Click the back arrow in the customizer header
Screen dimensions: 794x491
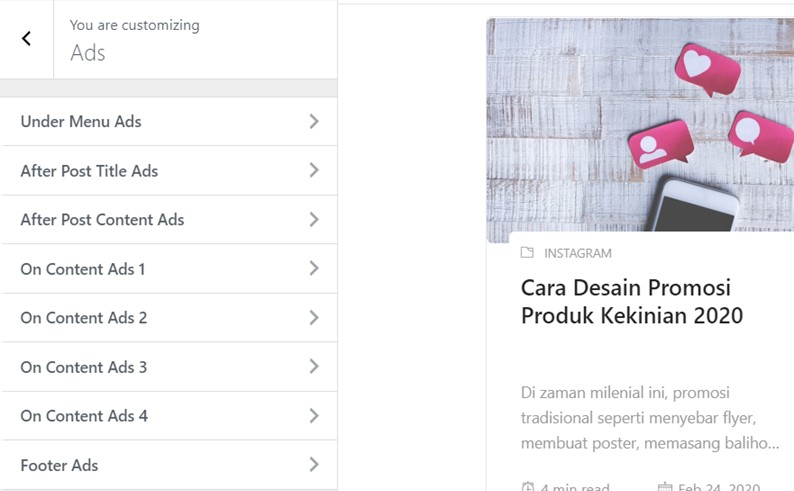(x=26, y=39)
